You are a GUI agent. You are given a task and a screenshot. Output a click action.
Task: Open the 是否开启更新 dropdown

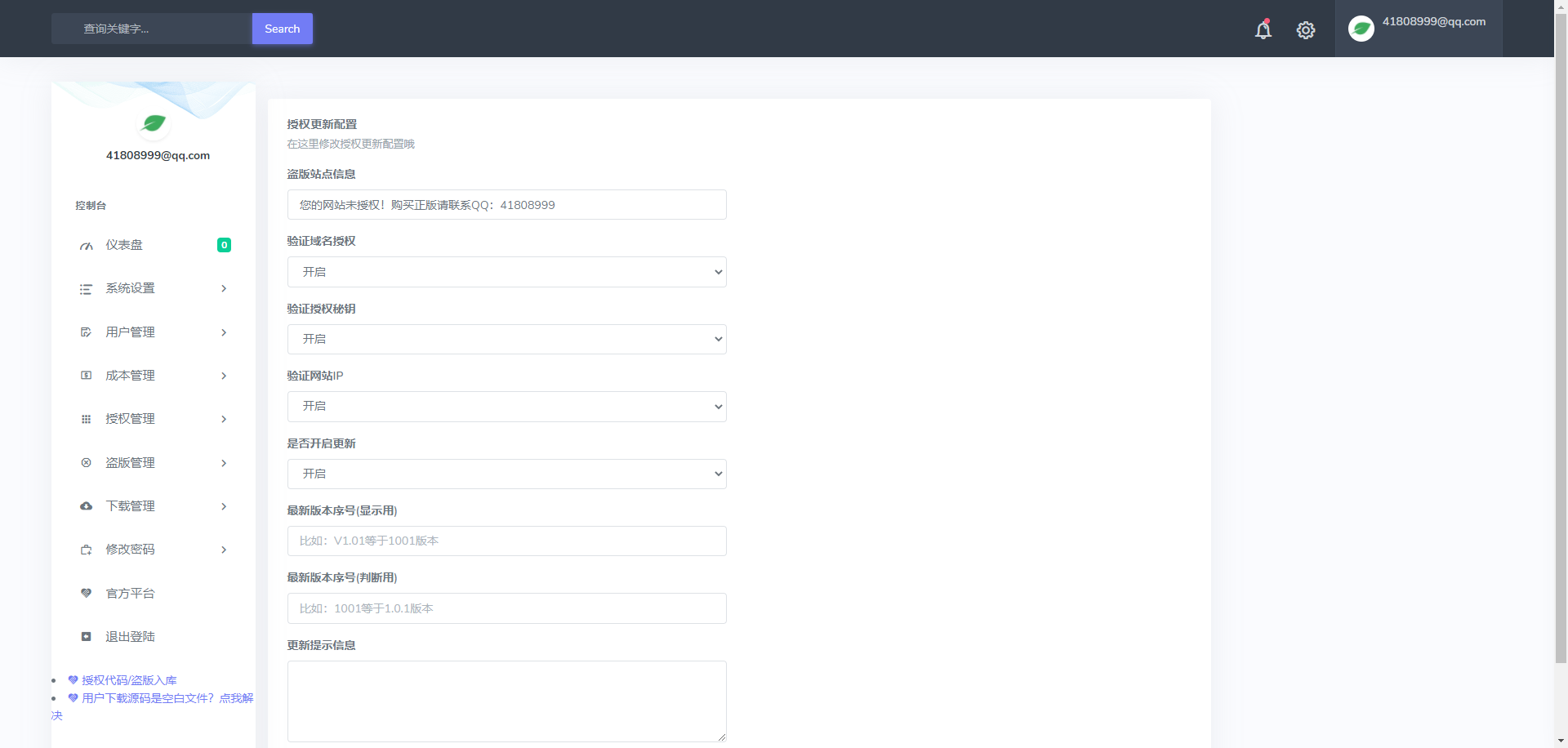click(506, 474)
